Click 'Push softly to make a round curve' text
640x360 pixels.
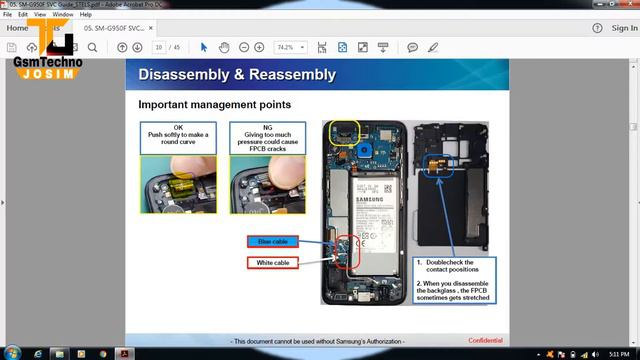(178, 138)
